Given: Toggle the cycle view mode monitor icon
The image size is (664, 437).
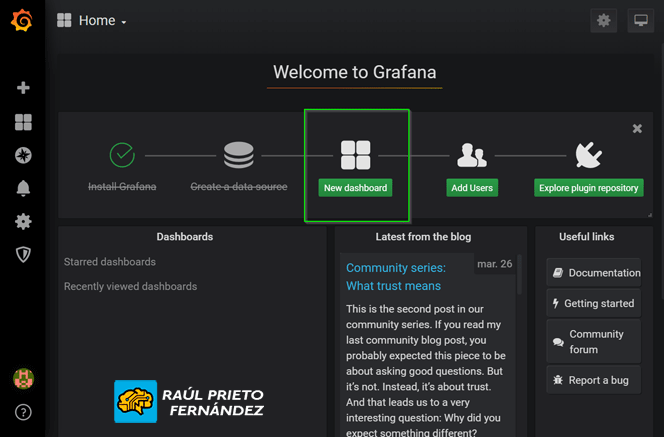Looking at the screenshot, I should tap(641, 20).
